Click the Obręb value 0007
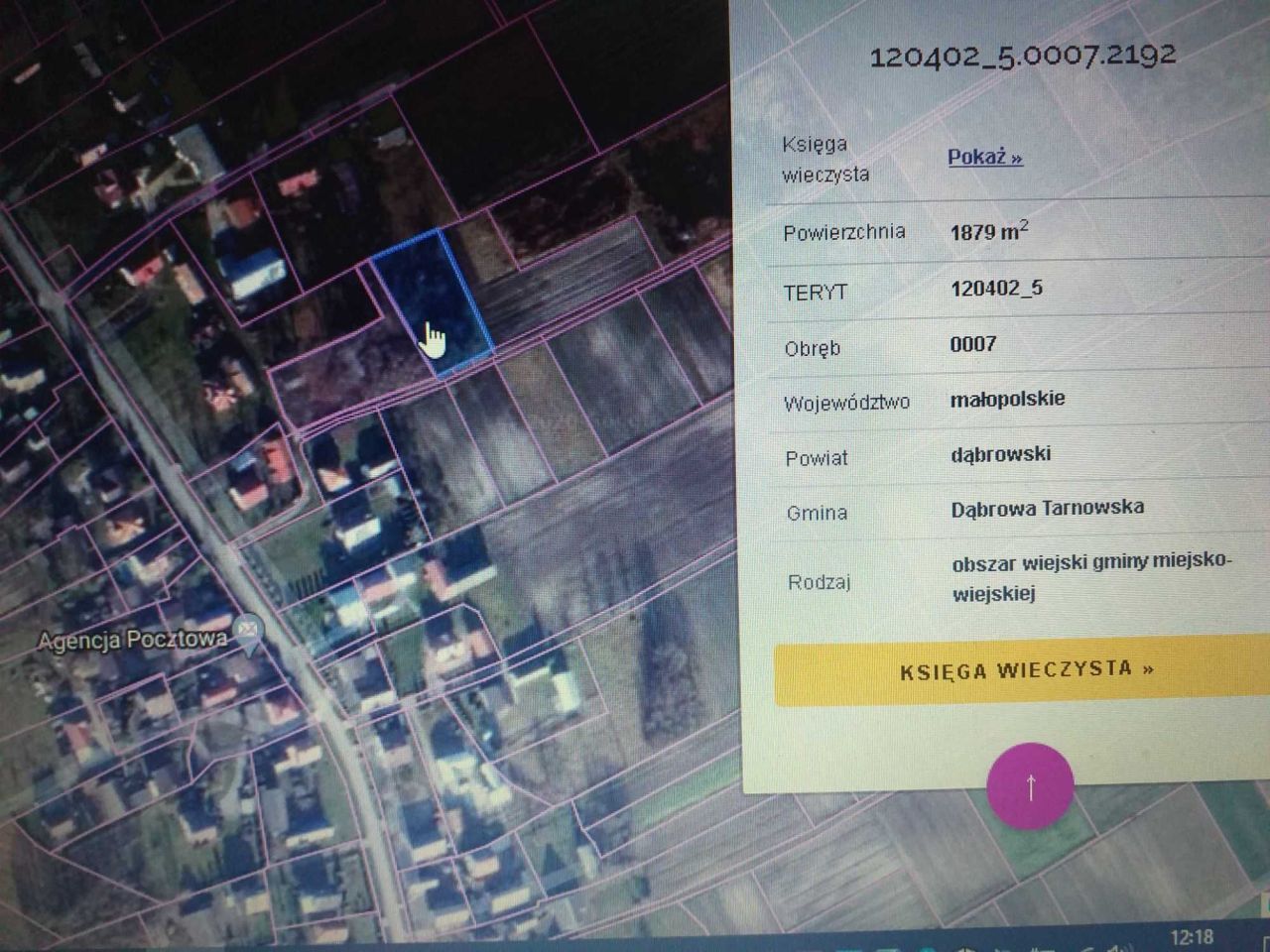Viewport: 1270px width, 952px height. [x=972, y=344]
